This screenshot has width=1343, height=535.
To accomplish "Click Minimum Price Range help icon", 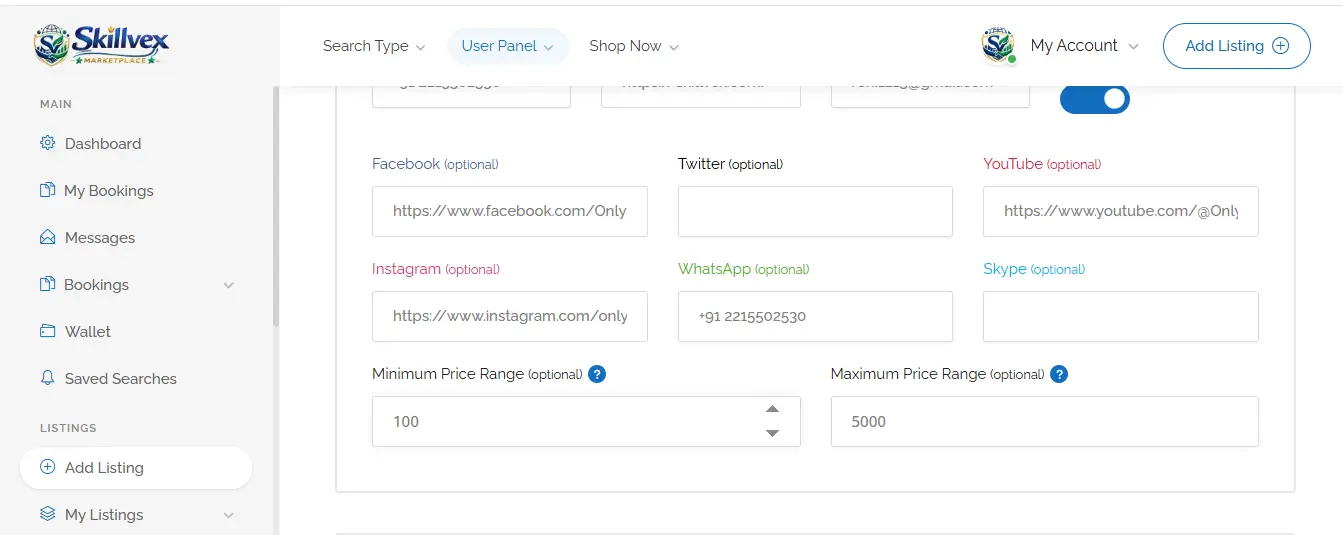I will coord(597,374).
